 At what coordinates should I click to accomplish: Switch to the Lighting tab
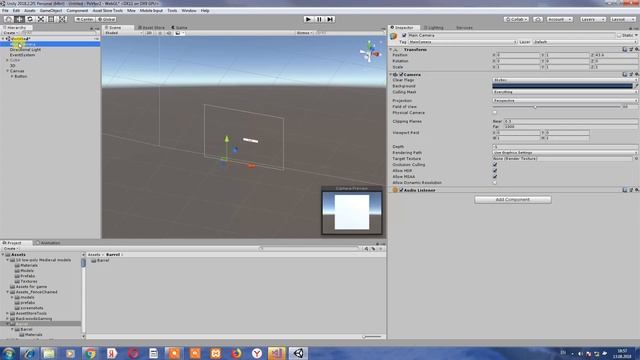(x=433, y=27)
